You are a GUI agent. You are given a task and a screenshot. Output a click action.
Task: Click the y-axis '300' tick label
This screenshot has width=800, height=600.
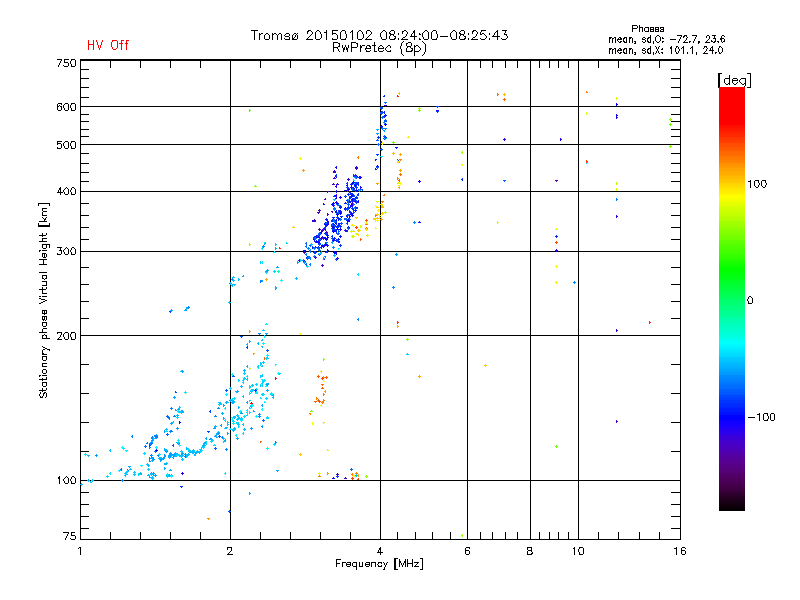pyautogui.click(x=66, y=252)
